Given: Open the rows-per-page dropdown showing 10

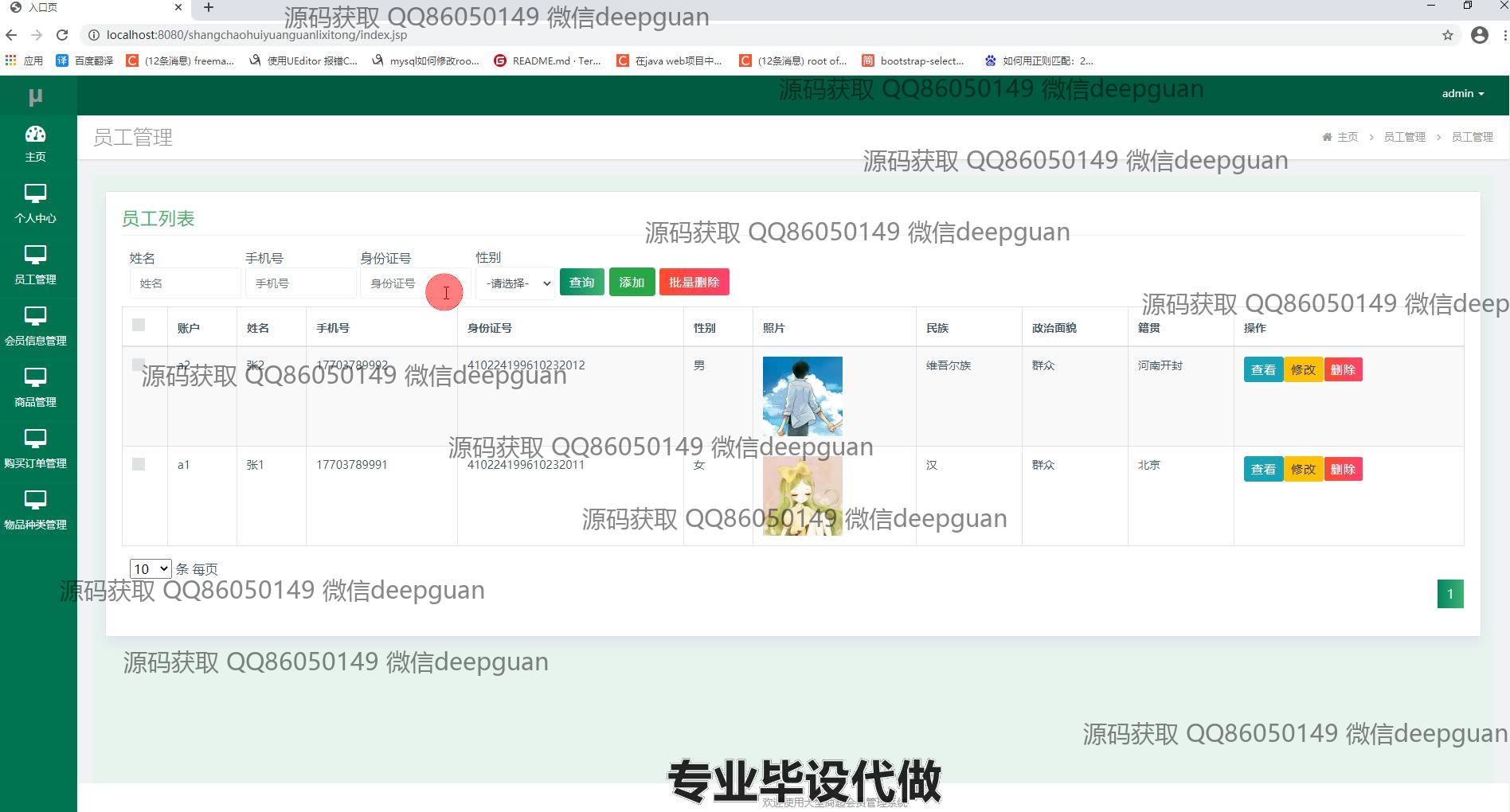Looking at the screenshot, I should click(150, 568).
